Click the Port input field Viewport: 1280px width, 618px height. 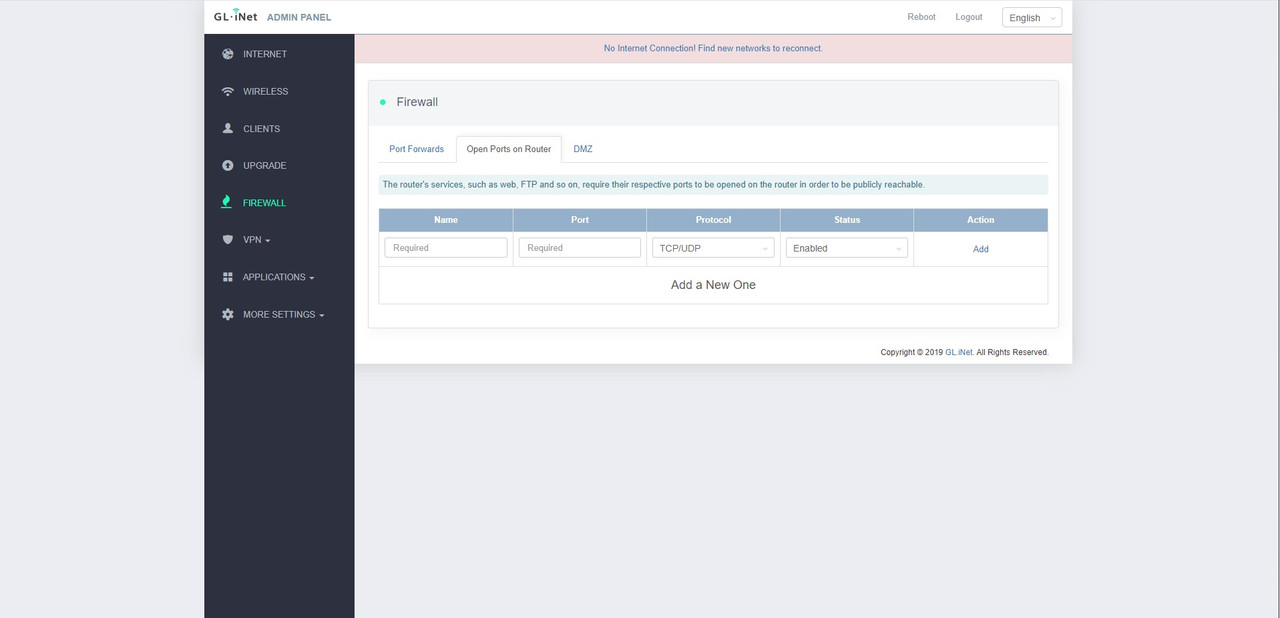point(580,248)
